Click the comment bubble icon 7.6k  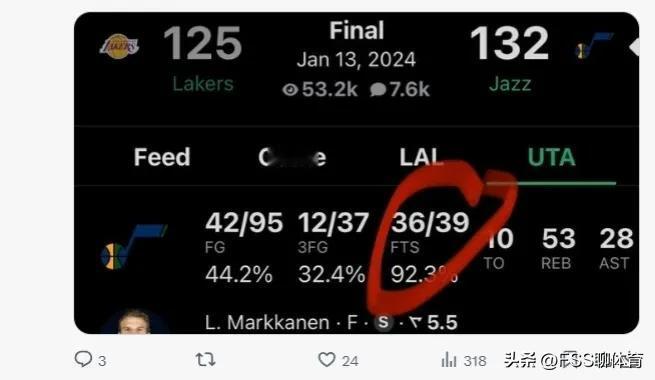(378, 89)
